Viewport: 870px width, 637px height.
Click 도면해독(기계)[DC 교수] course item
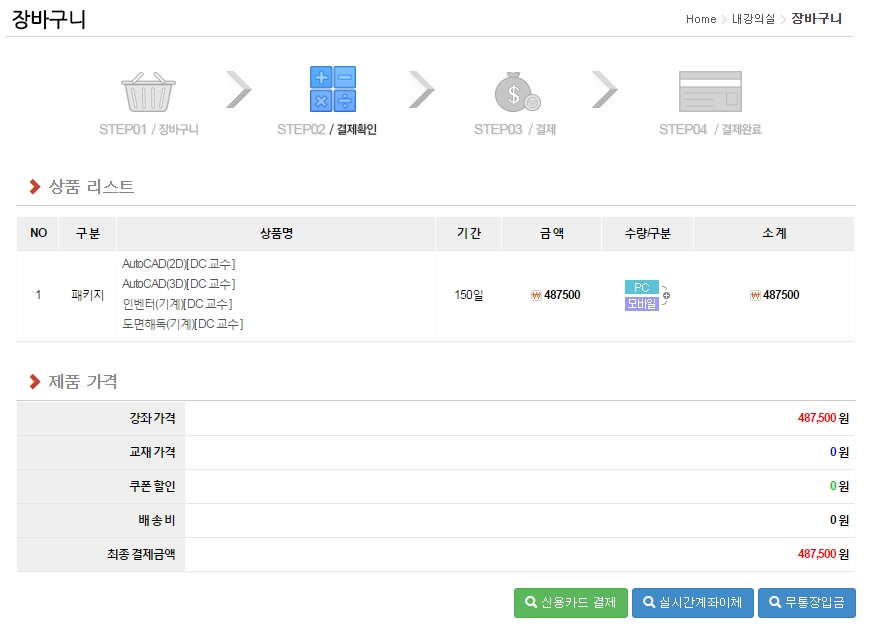point(182,324)
